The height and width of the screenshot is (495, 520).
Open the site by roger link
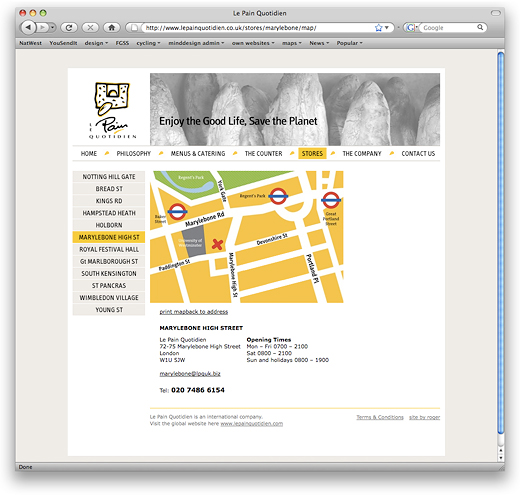(x=425, y=417)
